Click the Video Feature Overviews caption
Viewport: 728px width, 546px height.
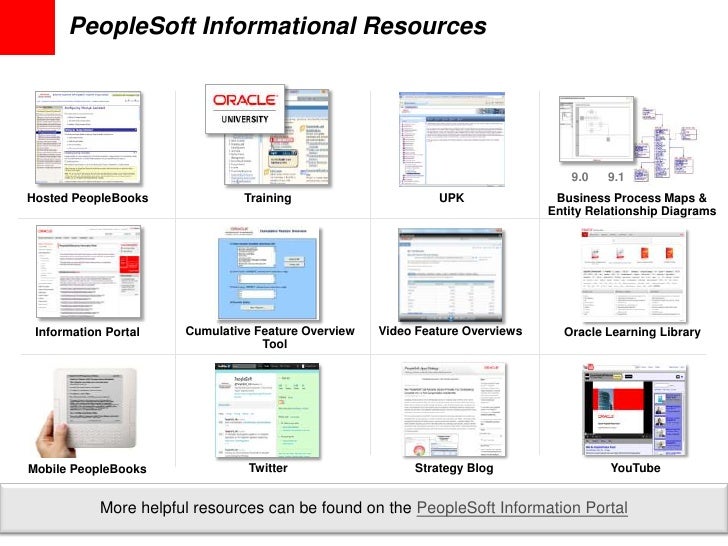coord(450,331)
